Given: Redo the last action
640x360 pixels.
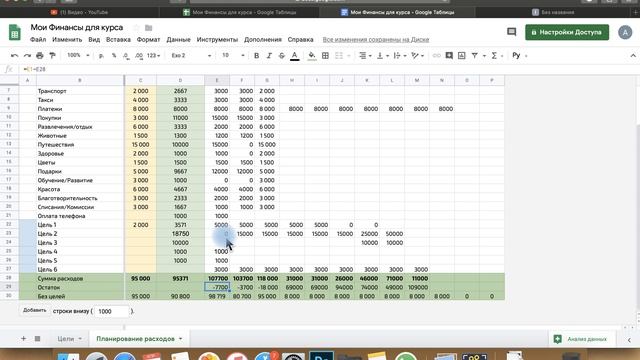Looking at the screenshot, I should 27,56.
